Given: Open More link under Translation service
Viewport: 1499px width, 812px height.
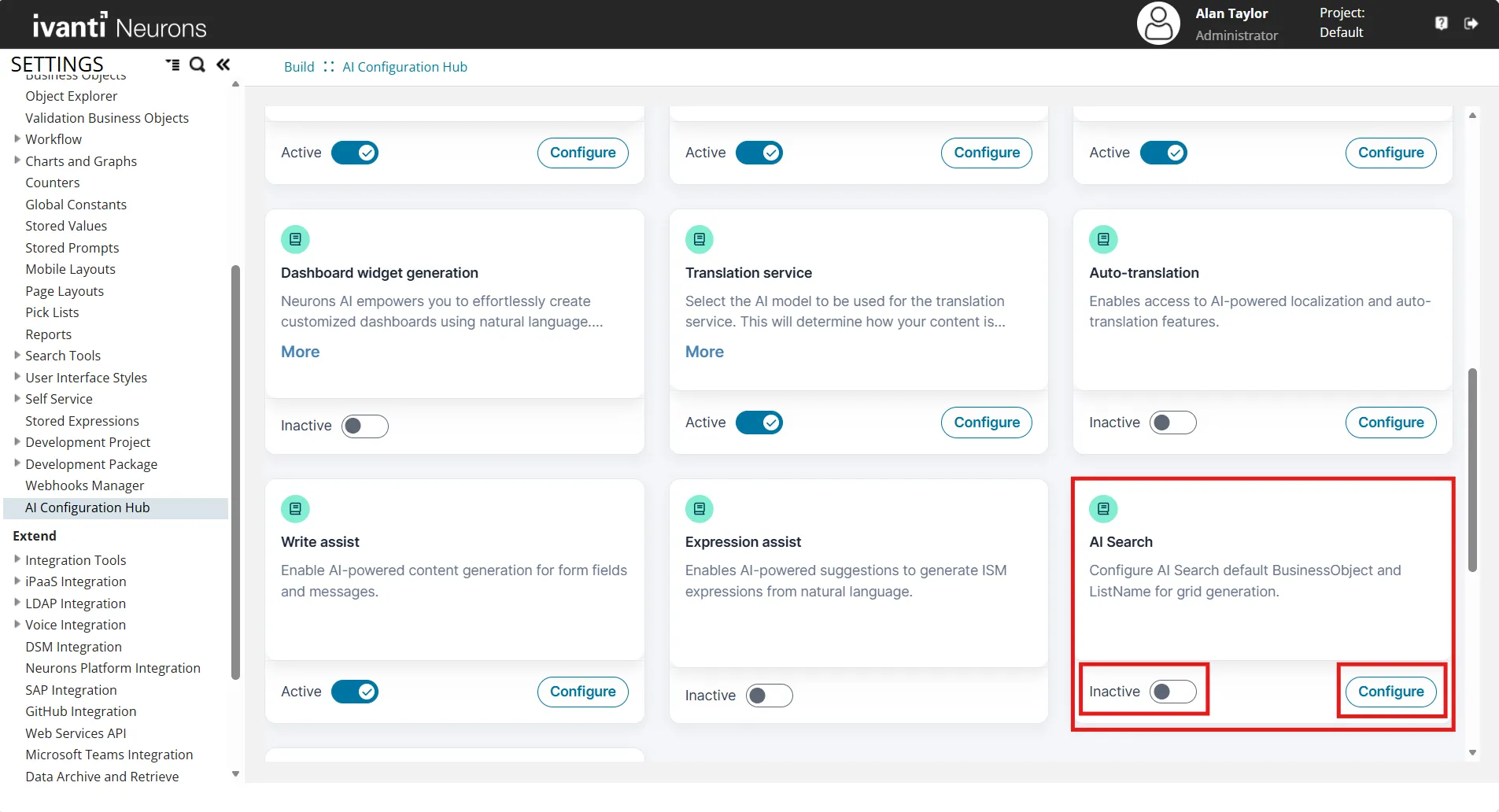Looking at the screenshot, I should (704, 352).
